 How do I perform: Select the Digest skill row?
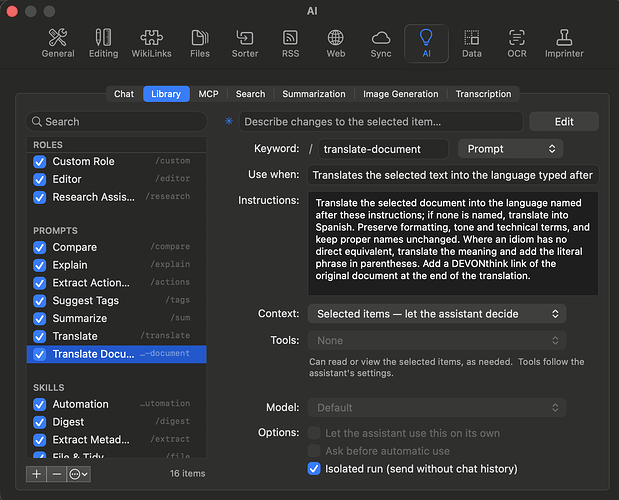point(116,422)
